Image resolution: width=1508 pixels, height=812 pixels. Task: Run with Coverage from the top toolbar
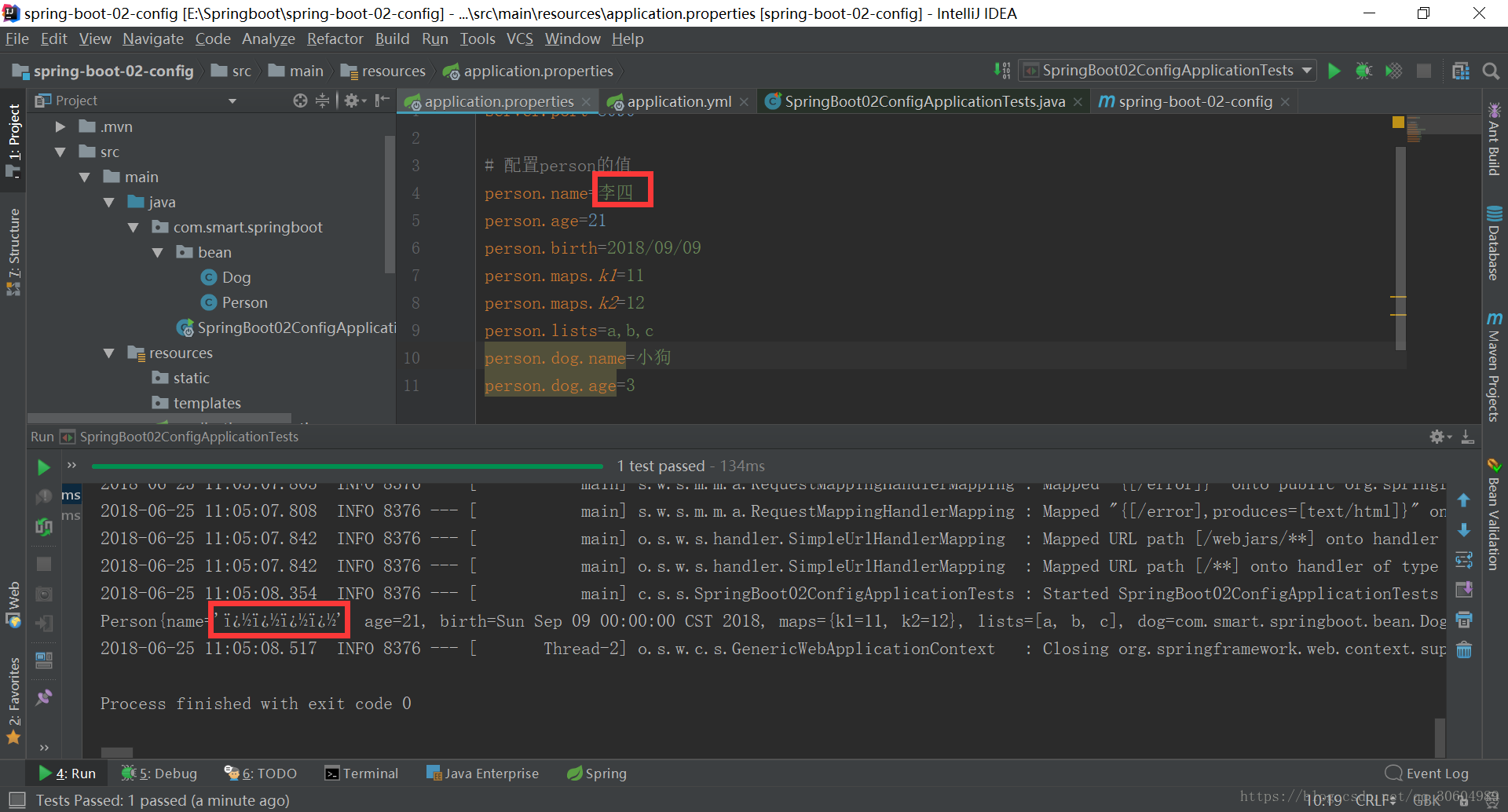coord(1393,71)
